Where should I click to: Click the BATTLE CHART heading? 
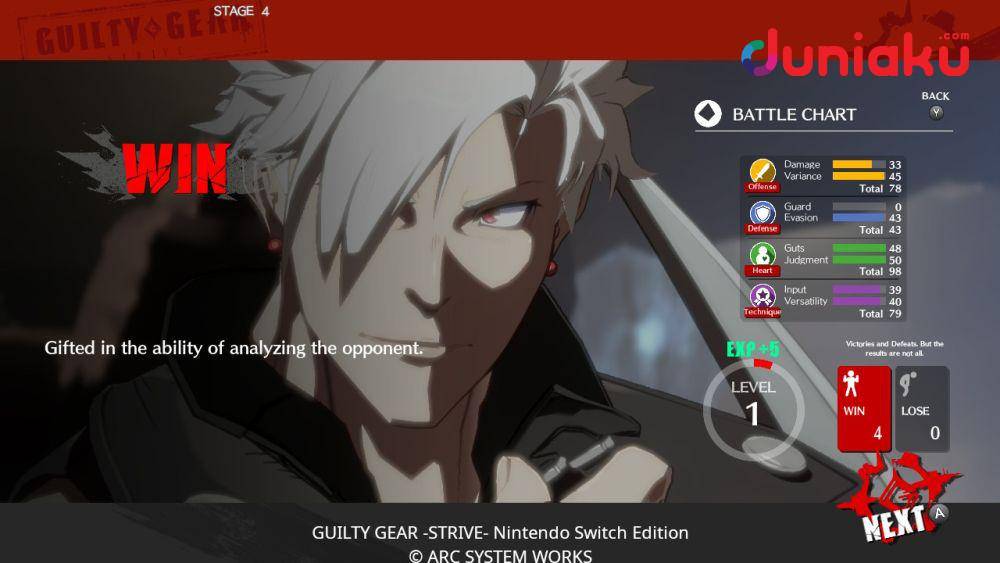(x=794, y=115)
